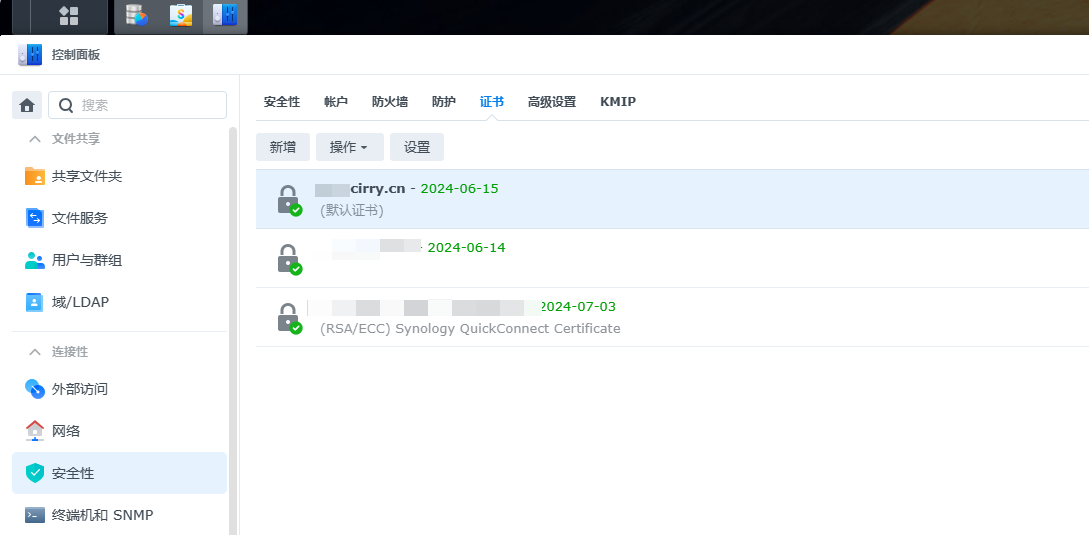Open 文件服务 file services
The image size is (1089, 535).
80,218
